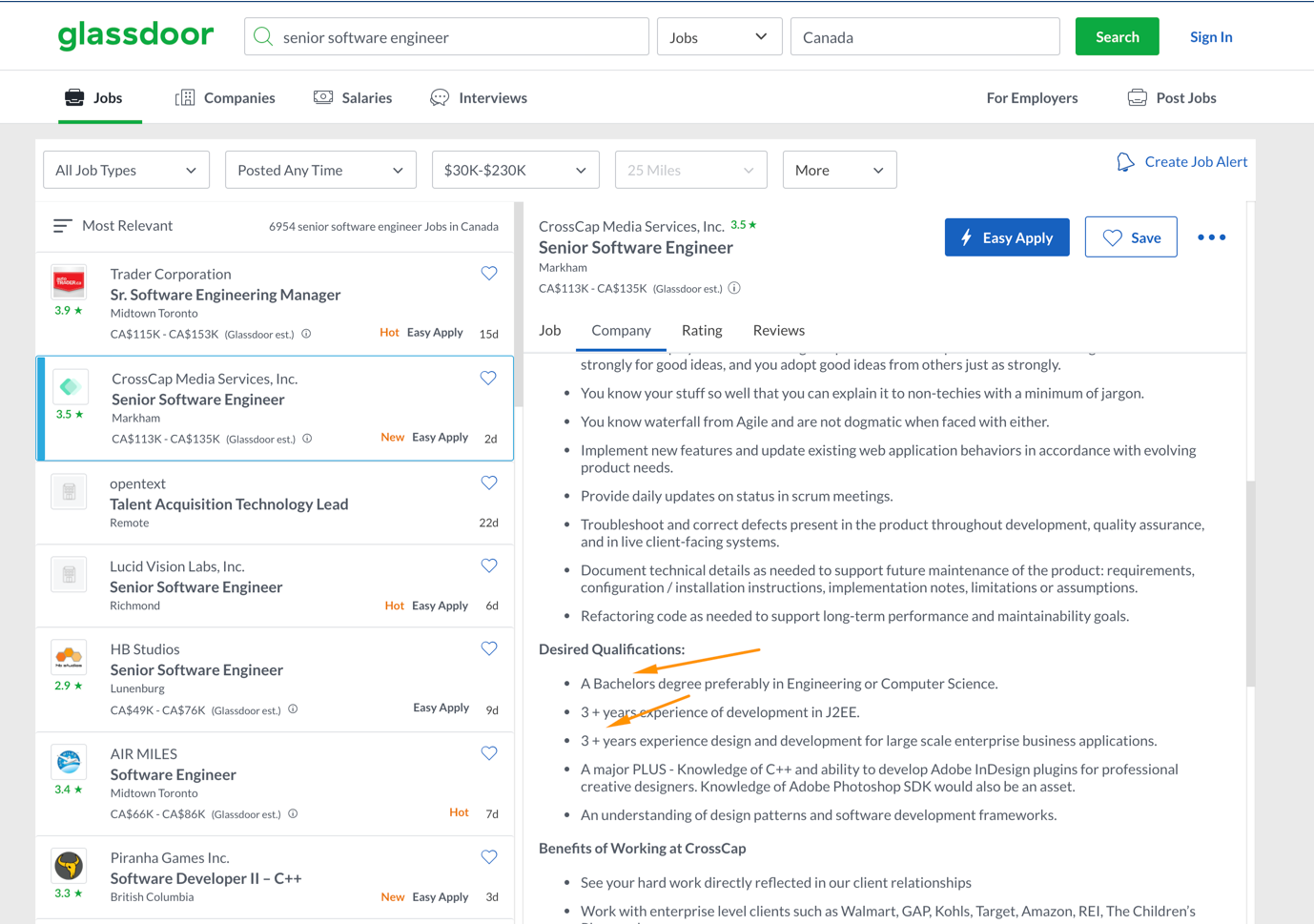The width and height of the screenshot is (1314, 924).
Task: Open the For Employers link
Action: [1032, 97]
